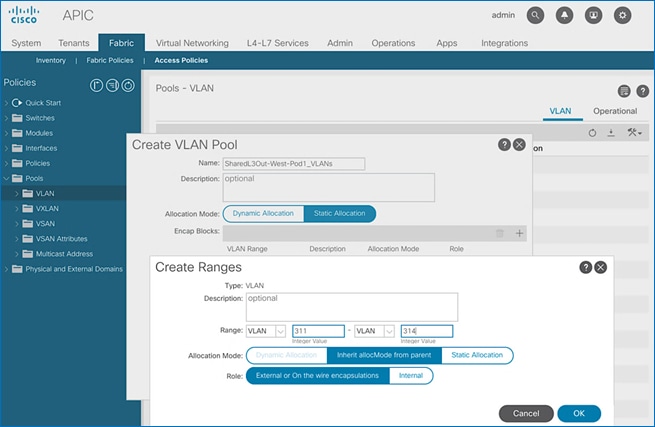Image resolution: width=655 pixels, height=427 pixels.
Task: Add an Encap Block with plus icon
Action: click(x=519, y=233)
